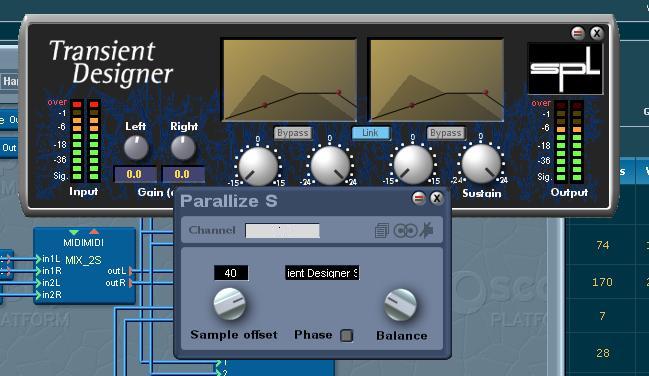Image resolution: width=649 pixels, height=376 pixels.
Task: Click the plug connector icon in Parallize S
Action: pyautogui.click(x=426, y=230)
